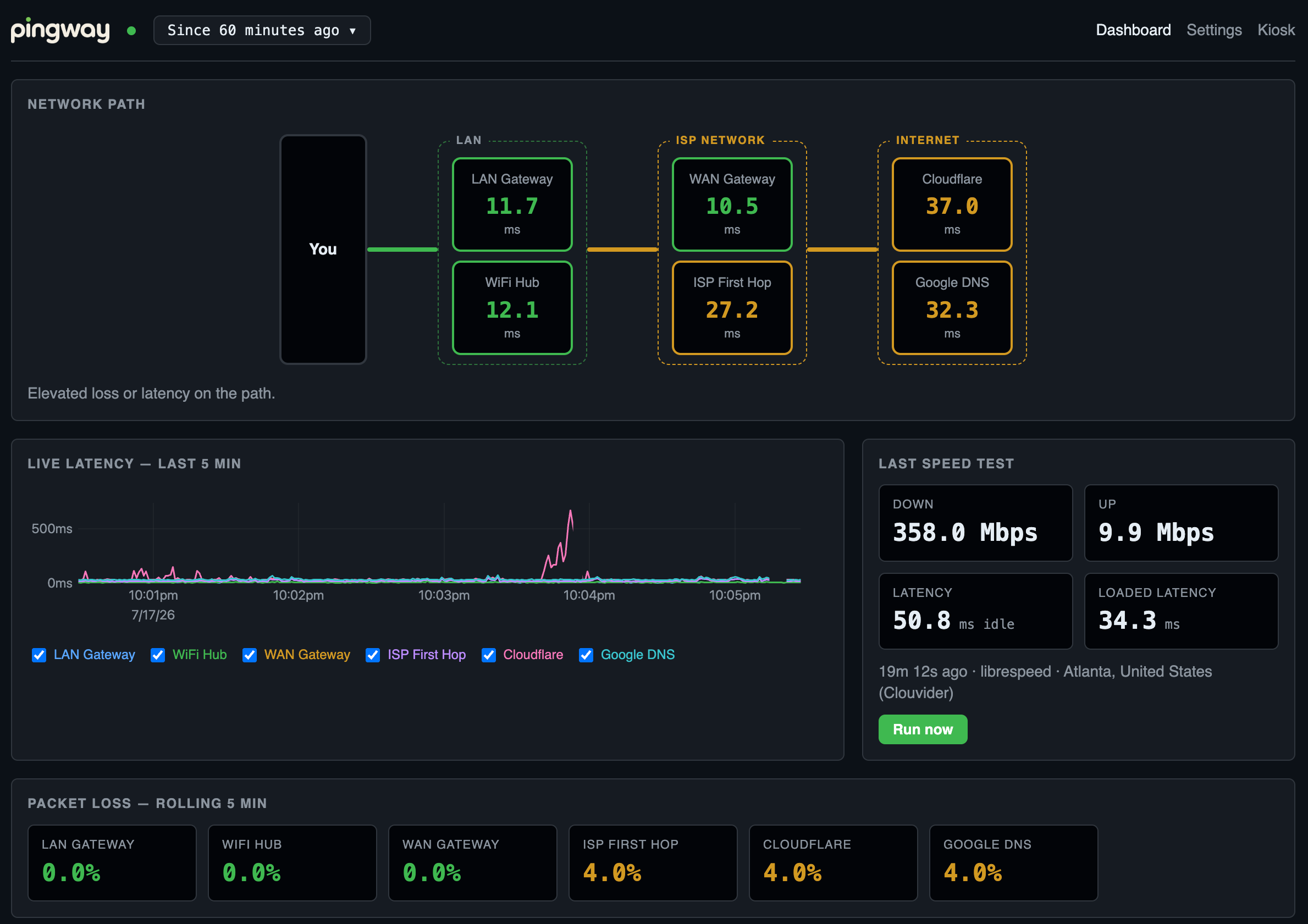Click the LIVE LATENCY — LAST 5 MIN heading
Viewport: 1308px width, 924px height.
tap(135, 464)
